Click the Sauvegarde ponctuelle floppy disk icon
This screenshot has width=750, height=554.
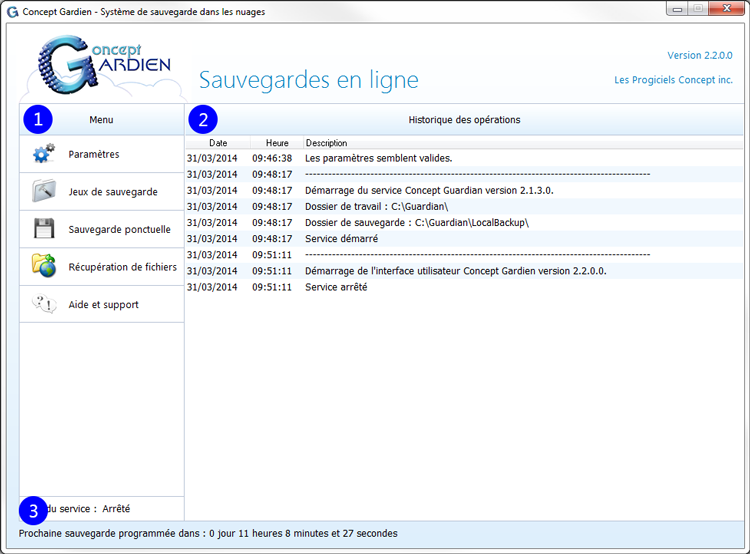pos(43,229)
